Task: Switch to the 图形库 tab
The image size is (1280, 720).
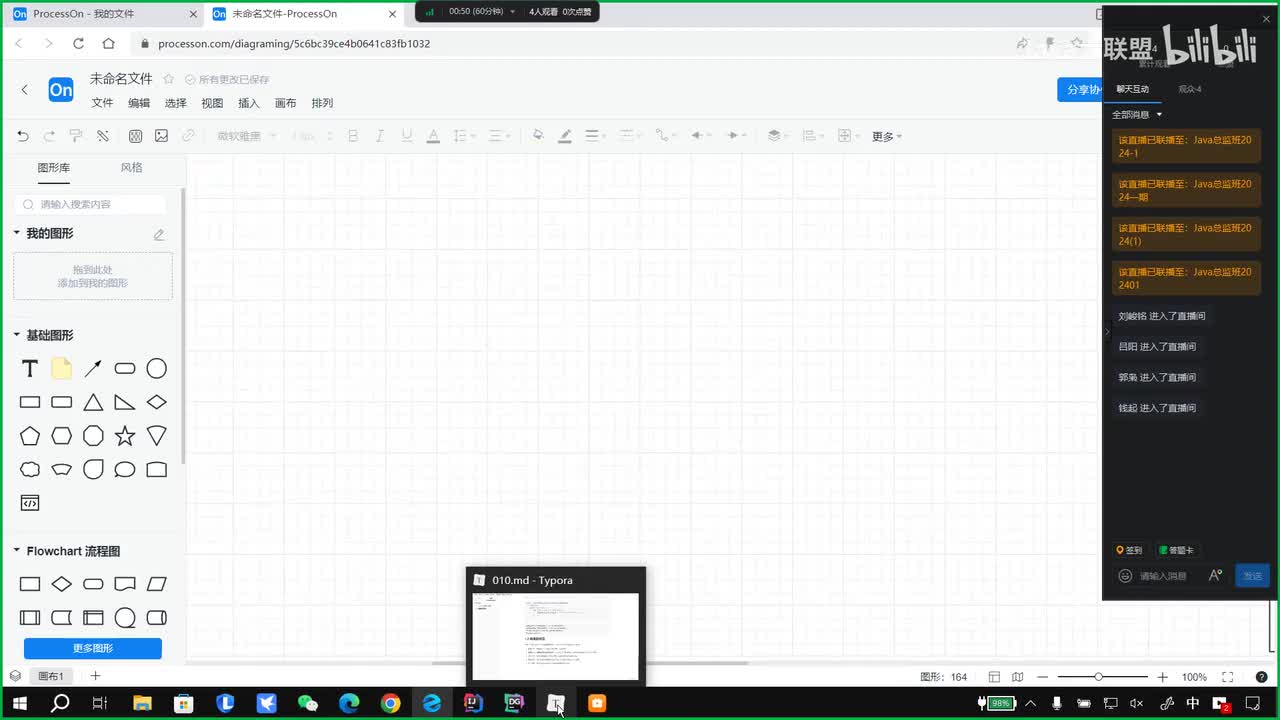Action: [54, 168]
